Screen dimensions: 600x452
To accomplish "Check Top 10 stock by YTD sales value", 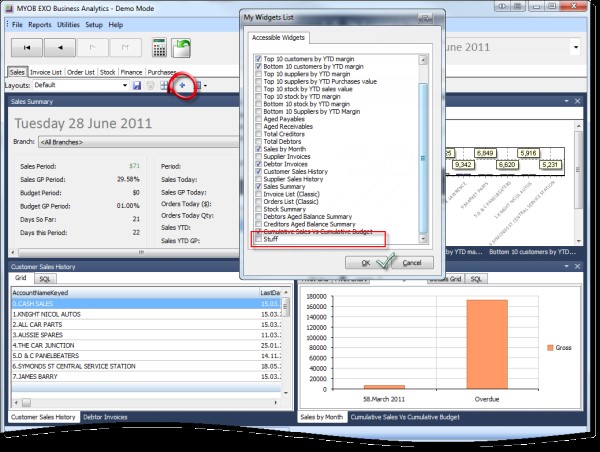I will [x=259, y=89].
